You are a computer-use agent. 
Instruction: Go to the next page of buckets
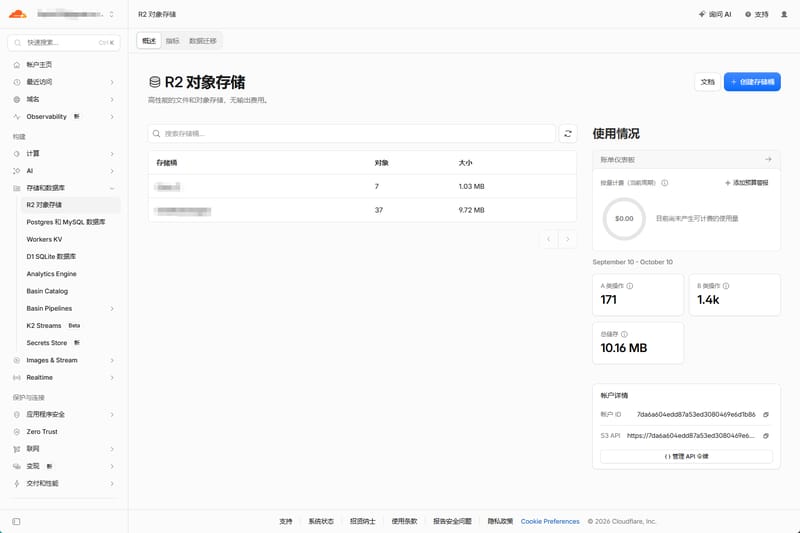[567, 239]
